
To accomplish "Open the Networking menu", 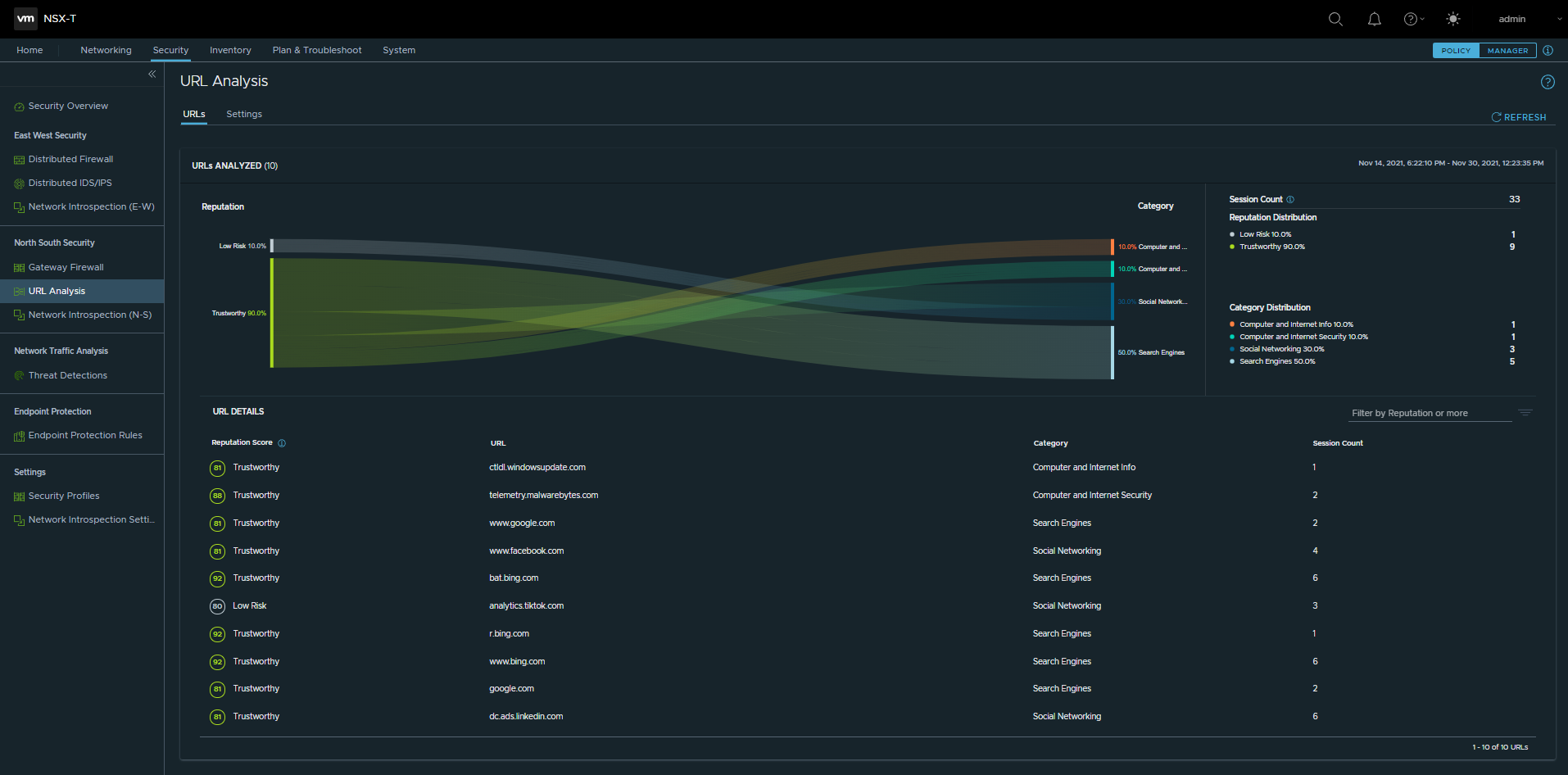I will [x=106, y=50].
